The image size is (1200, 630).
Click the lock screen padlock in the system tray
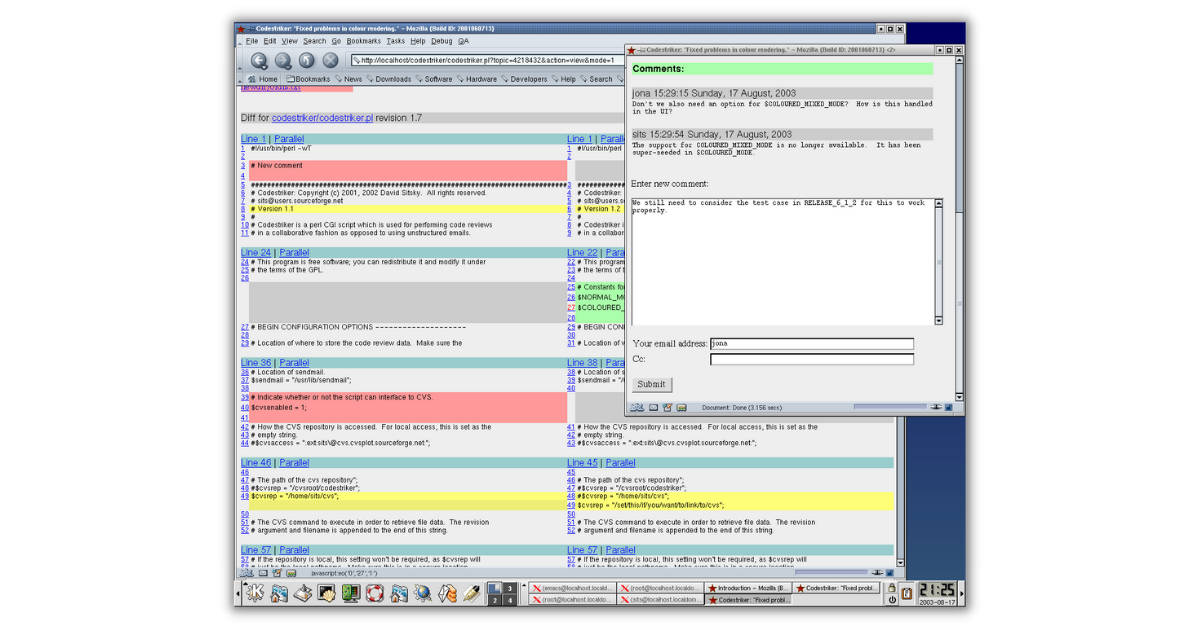[892, 587]
